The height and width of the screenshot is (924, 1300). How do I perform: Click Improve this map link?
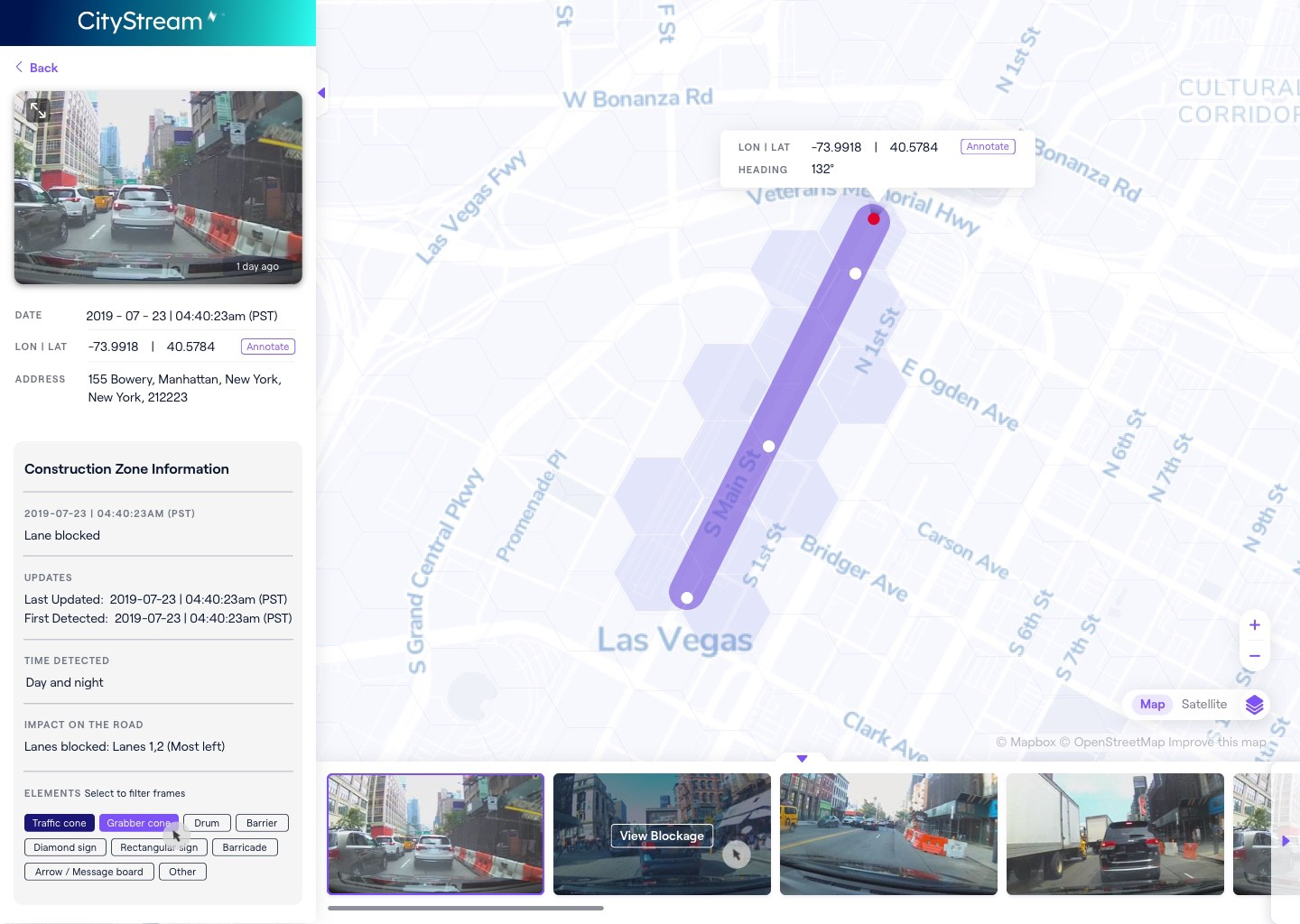pyautogui.click(x=1217, y=742)
